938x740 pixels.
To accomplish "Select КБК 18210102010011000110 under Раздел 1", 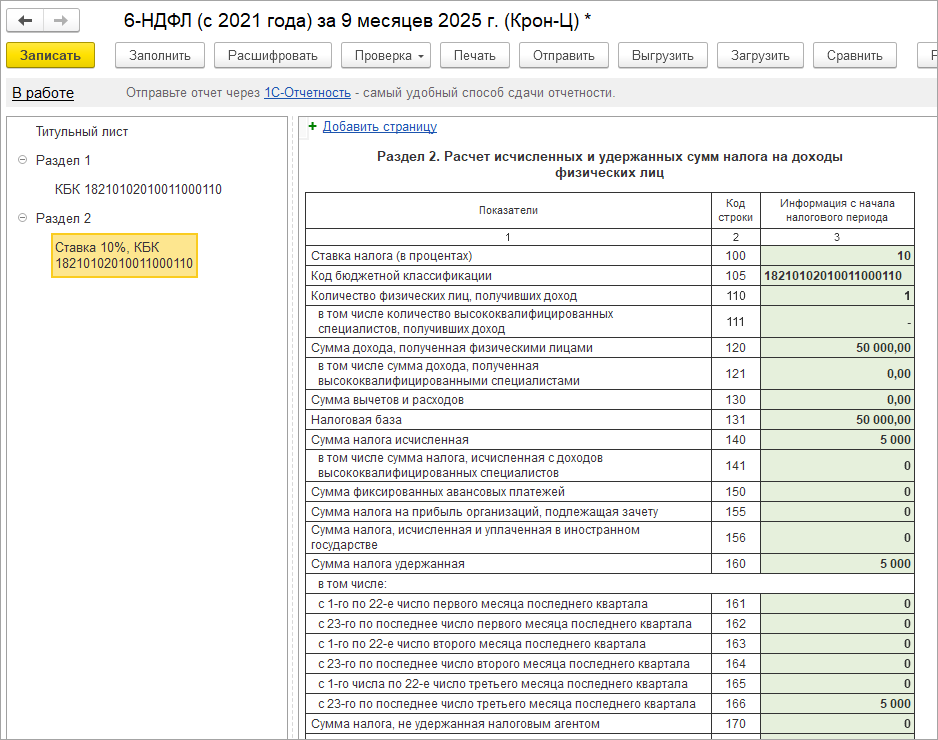I will pyautogui.click(x=138, y=189).
